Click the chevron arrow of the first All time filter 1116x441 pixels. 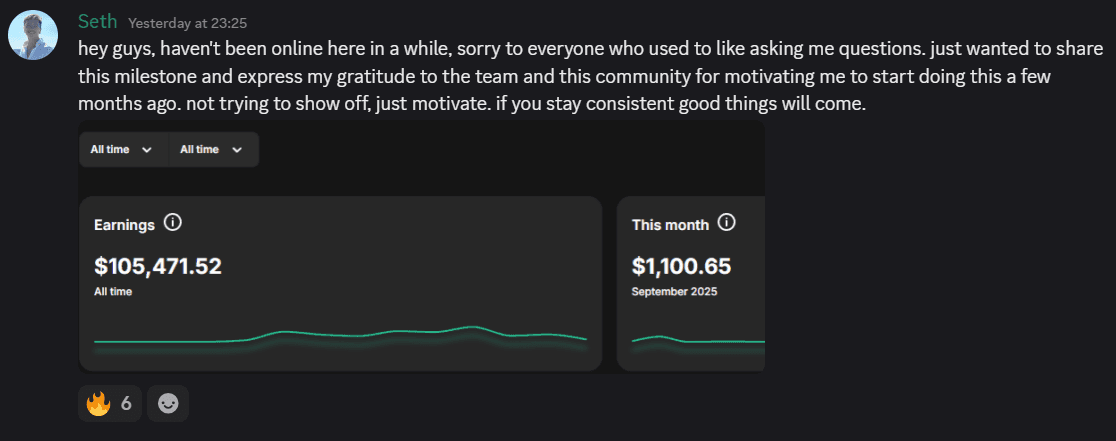(147, 150)
